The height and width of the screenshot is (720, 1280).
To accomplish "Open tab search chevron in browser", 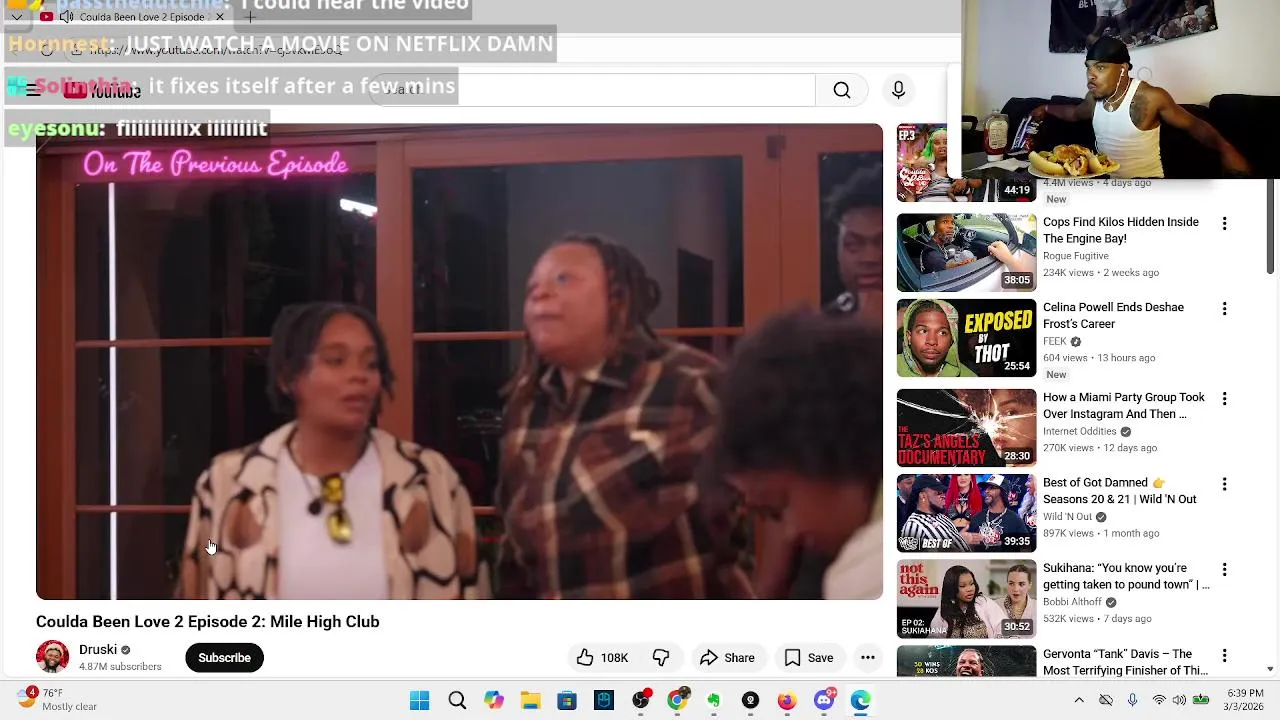I will [x=16, y=17].
